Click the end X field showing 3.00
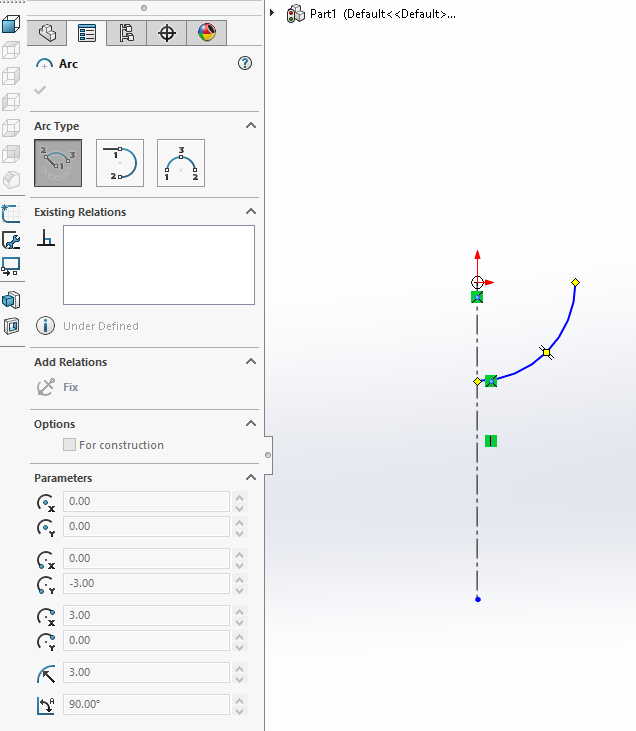Viewport: 636px width, 731px height. (146, 615)
